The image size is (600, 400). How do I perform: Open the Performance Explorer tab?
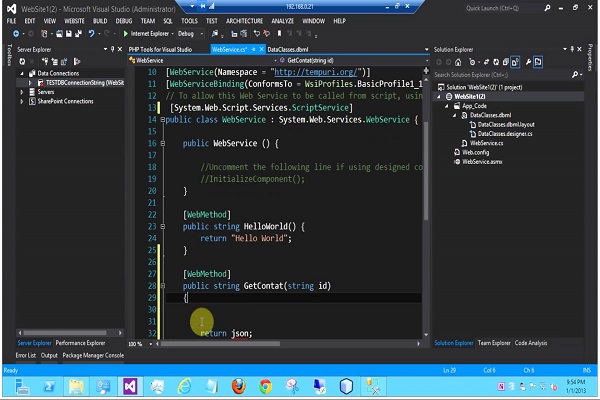(x=80, y=343)
